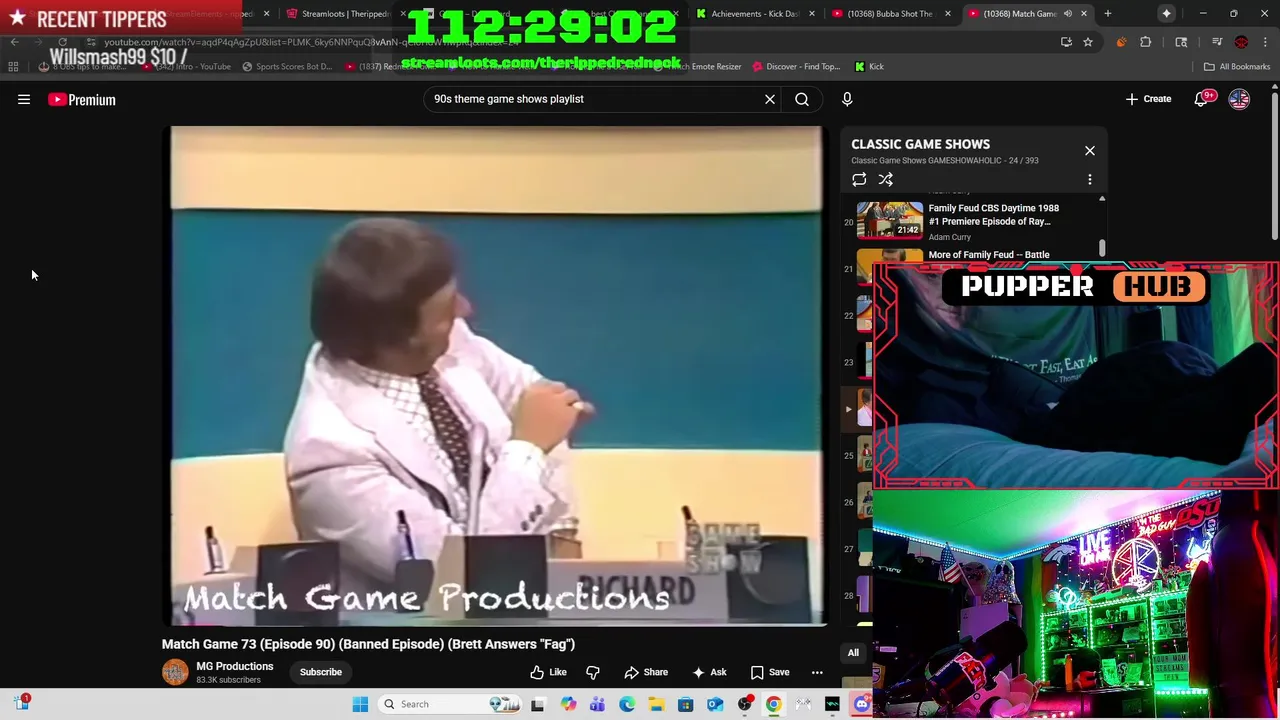The width and height of the screenshot is (1280, 720).
Task: Open Microsoft Store taskbar icon
Action: [x=685, y=704]
